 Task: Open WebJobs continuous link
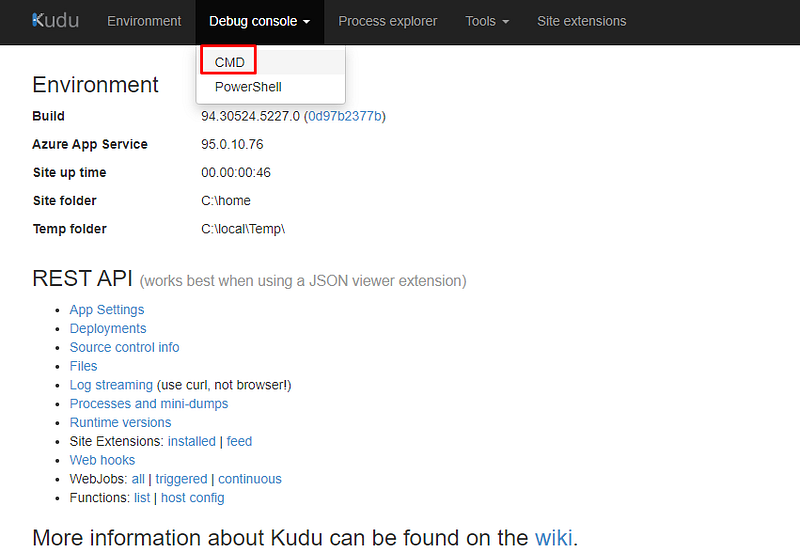click(250, 479)
